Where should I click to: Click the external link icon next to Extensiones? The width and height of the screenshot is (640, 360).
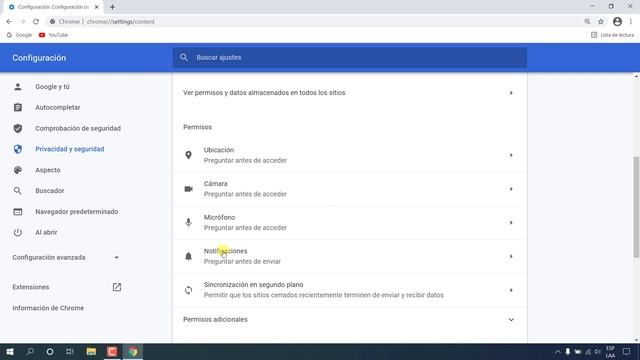tap(117, 287)
